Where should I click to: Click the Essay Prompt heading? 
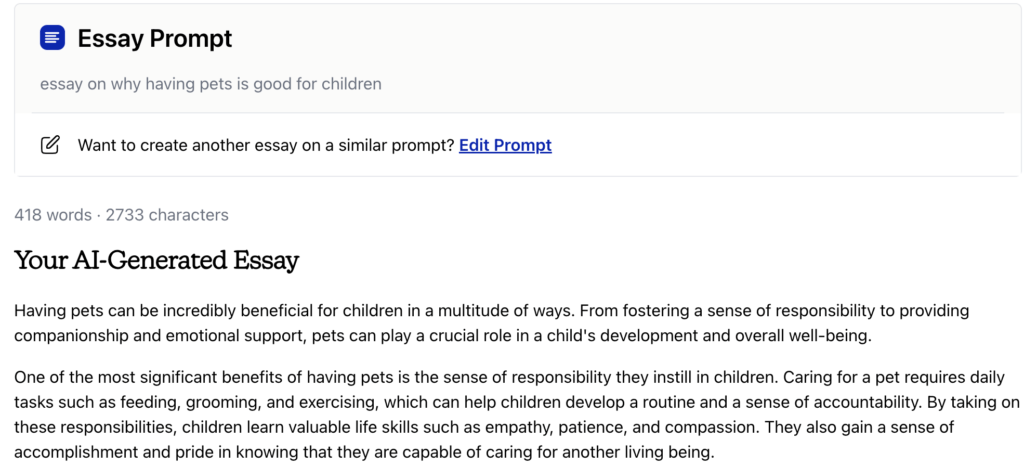point(155,39)
